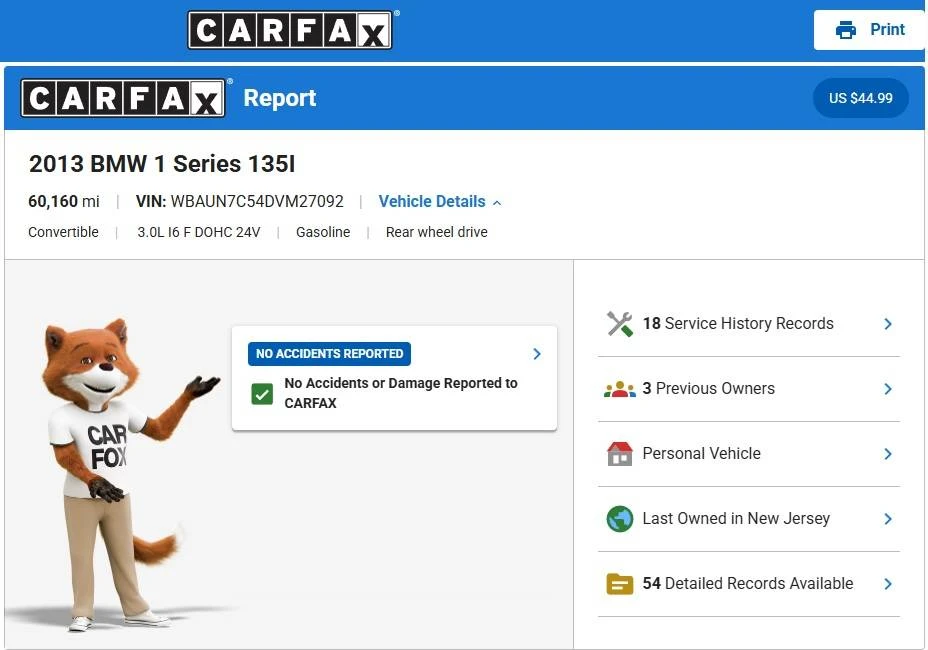Click the NO ACCIDENTS REPORTED badge
This screenshot has height=650, width=928.
pyautogui.click(x=329, y=354)
